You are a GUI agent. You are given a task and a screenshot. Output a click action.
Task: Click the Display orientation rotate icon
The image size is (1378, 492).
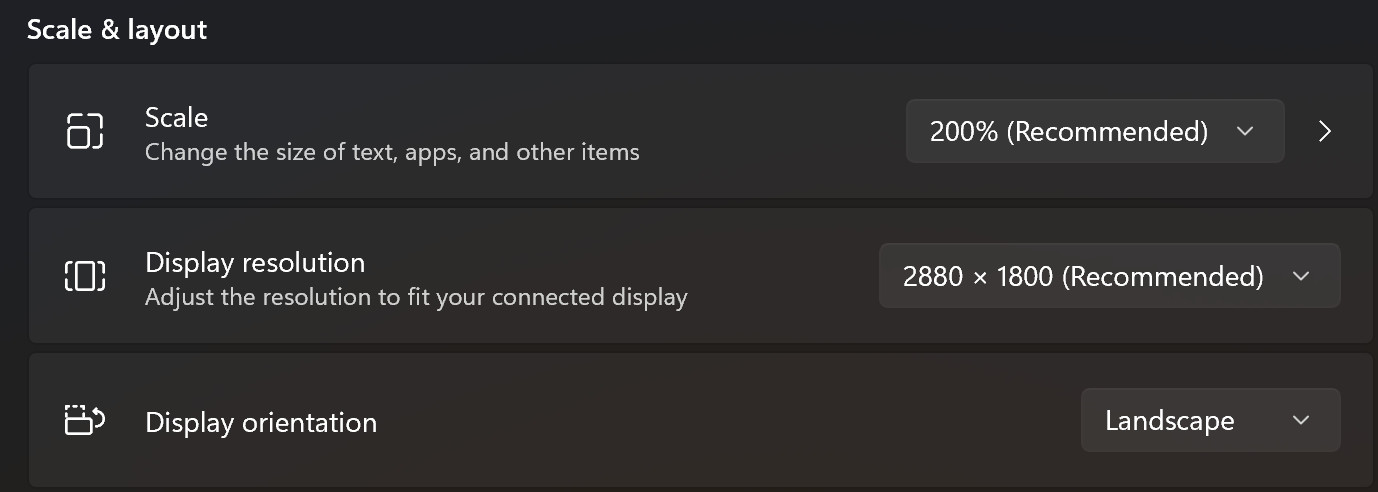point(85,420)
